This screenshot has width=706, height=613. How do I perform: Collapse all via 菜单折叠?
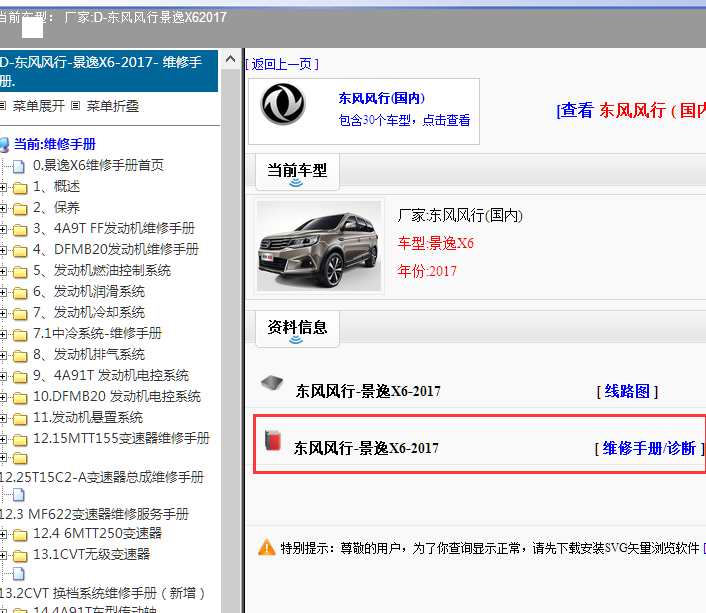112,106
